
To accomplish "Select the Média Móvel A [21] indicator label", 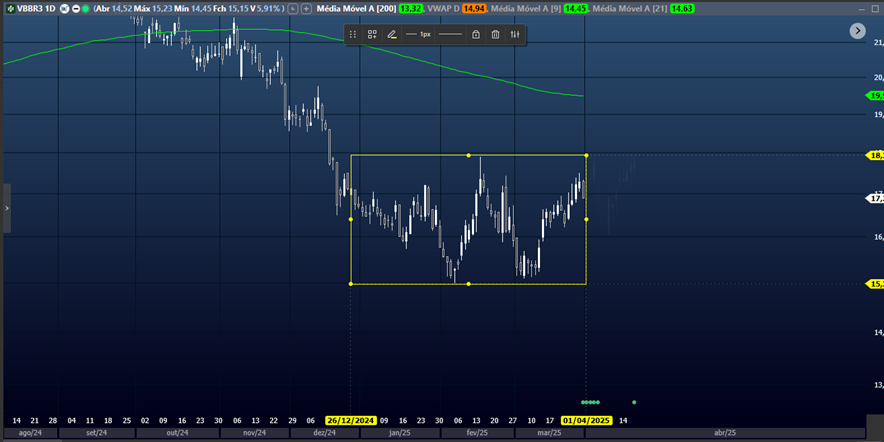I will 628,8.
